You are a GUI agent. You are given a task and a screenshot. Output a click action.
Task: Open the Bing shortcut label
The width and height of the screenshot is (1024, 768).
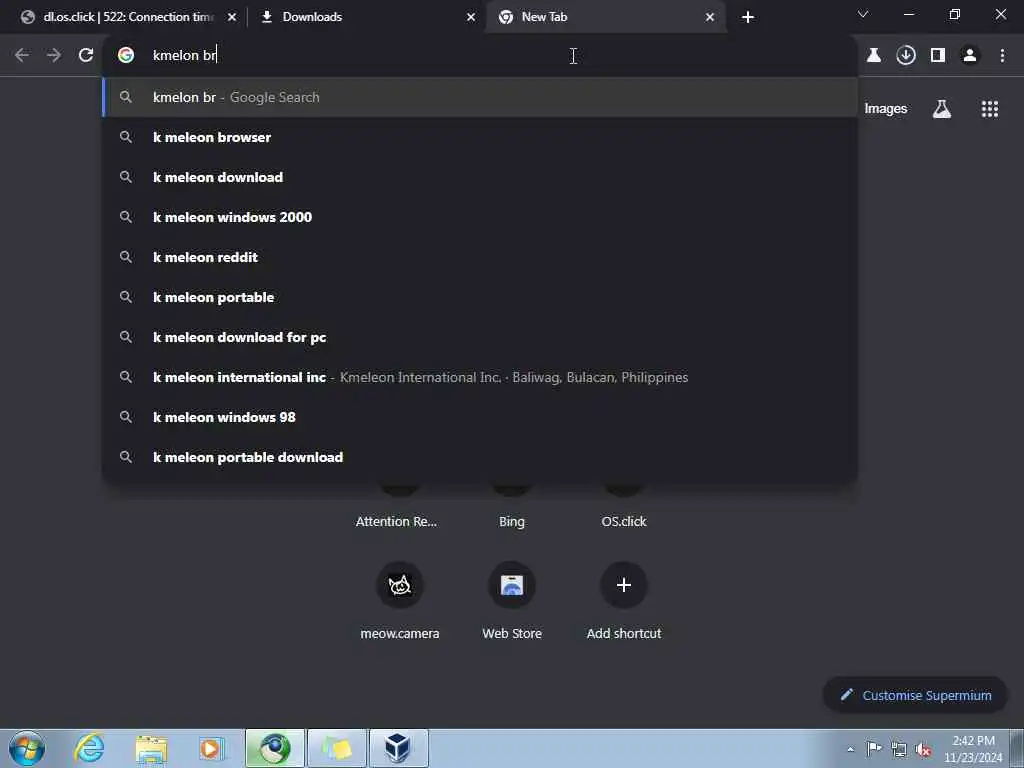coord(512,522)
